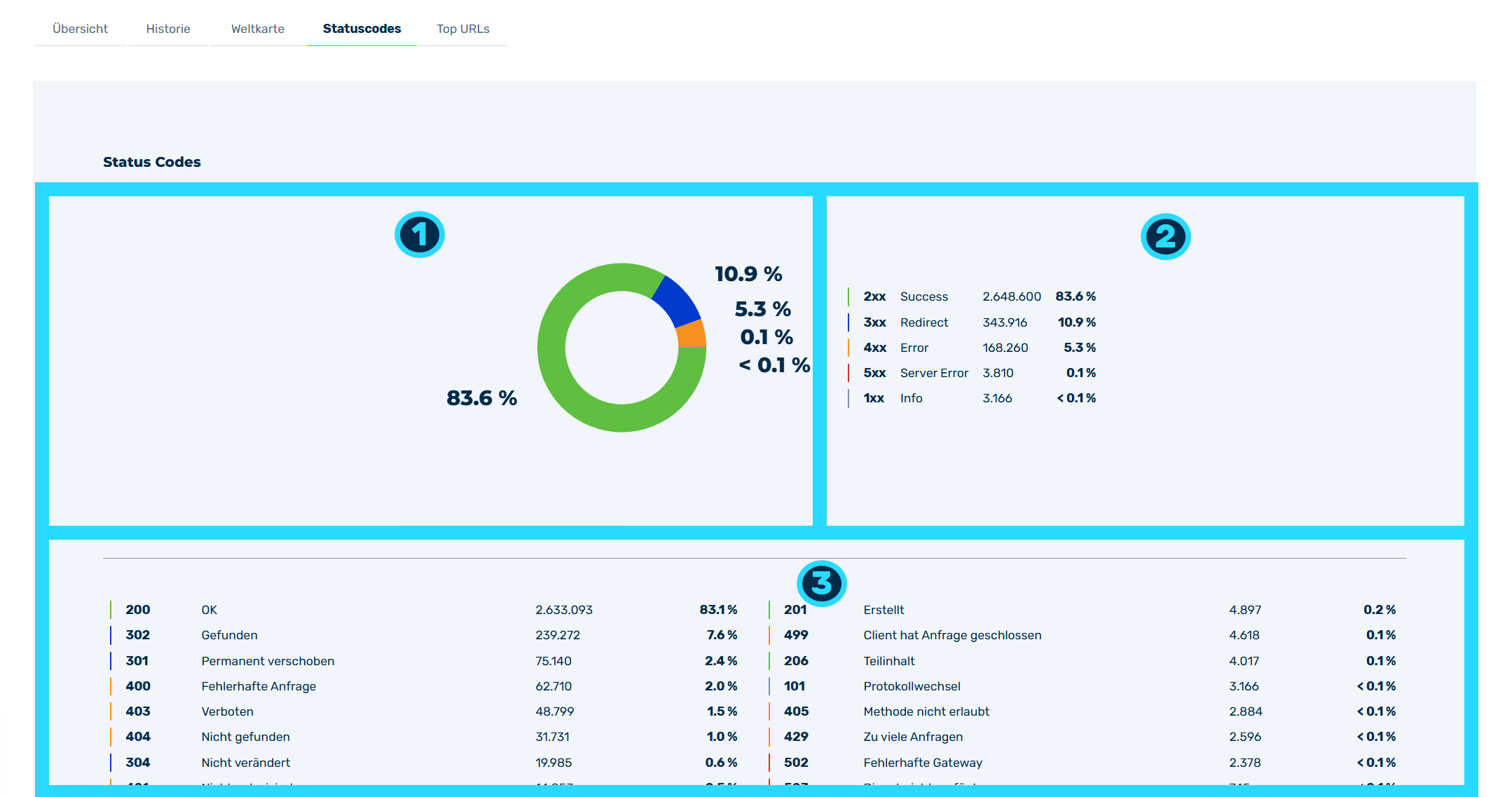This screenshot has height=797, width=1512.
Task: Click the 2.633.093 count for code 200
Action: click(x=564, y=610)
